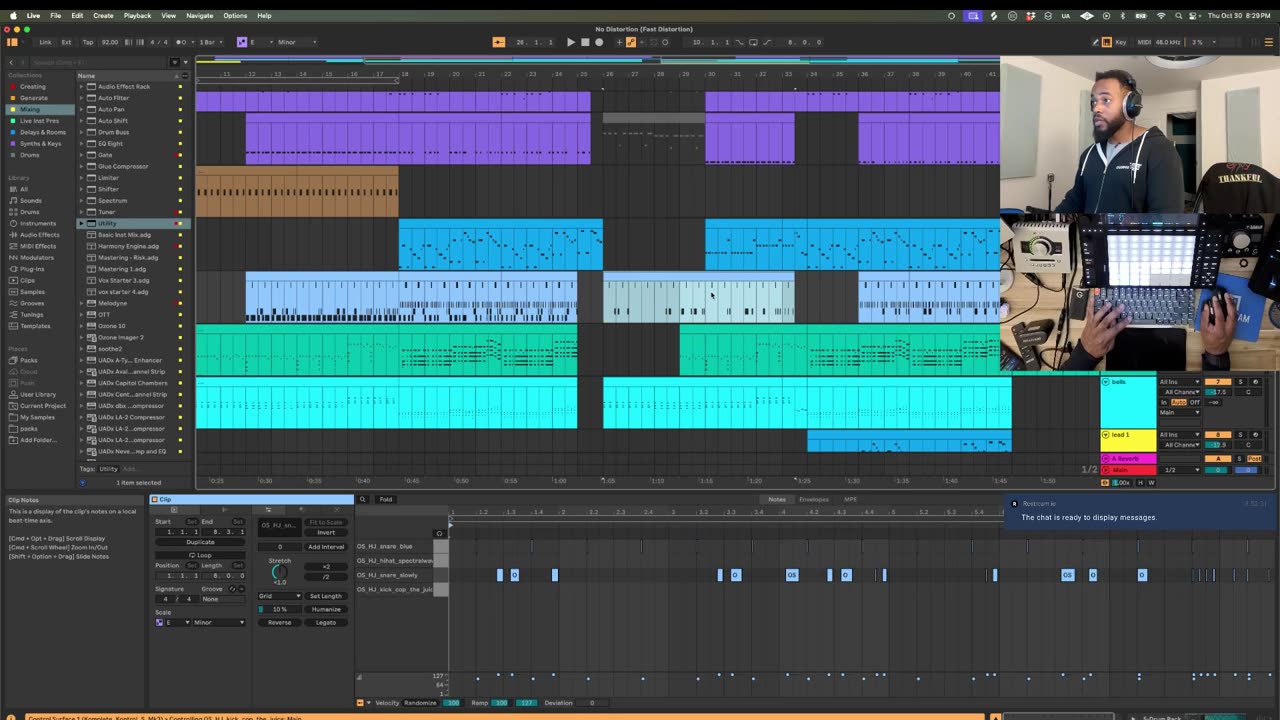Viewport: 1280px width, 720px height.
Task: Toggle the automation arm button
Action: tap(630, 42)
